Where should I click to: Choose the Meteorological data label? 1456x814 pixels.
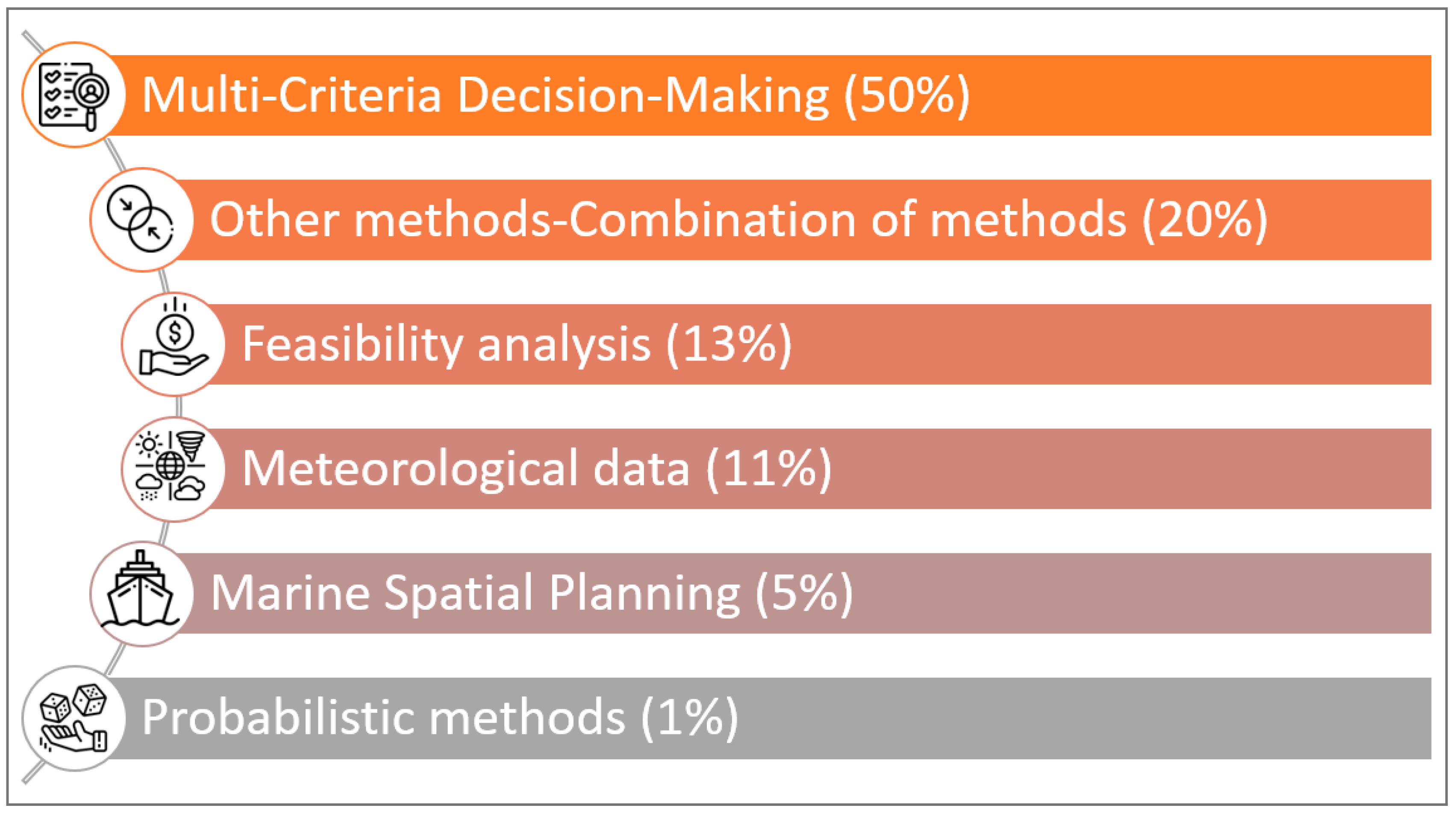(x=466, y=469)
